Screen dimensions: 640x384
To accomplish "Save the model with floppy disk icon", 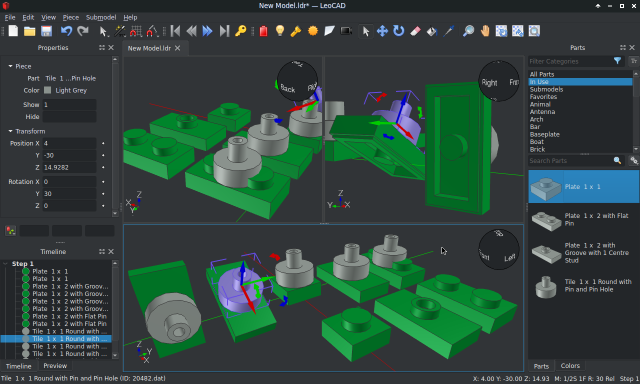I will point(47,31).
